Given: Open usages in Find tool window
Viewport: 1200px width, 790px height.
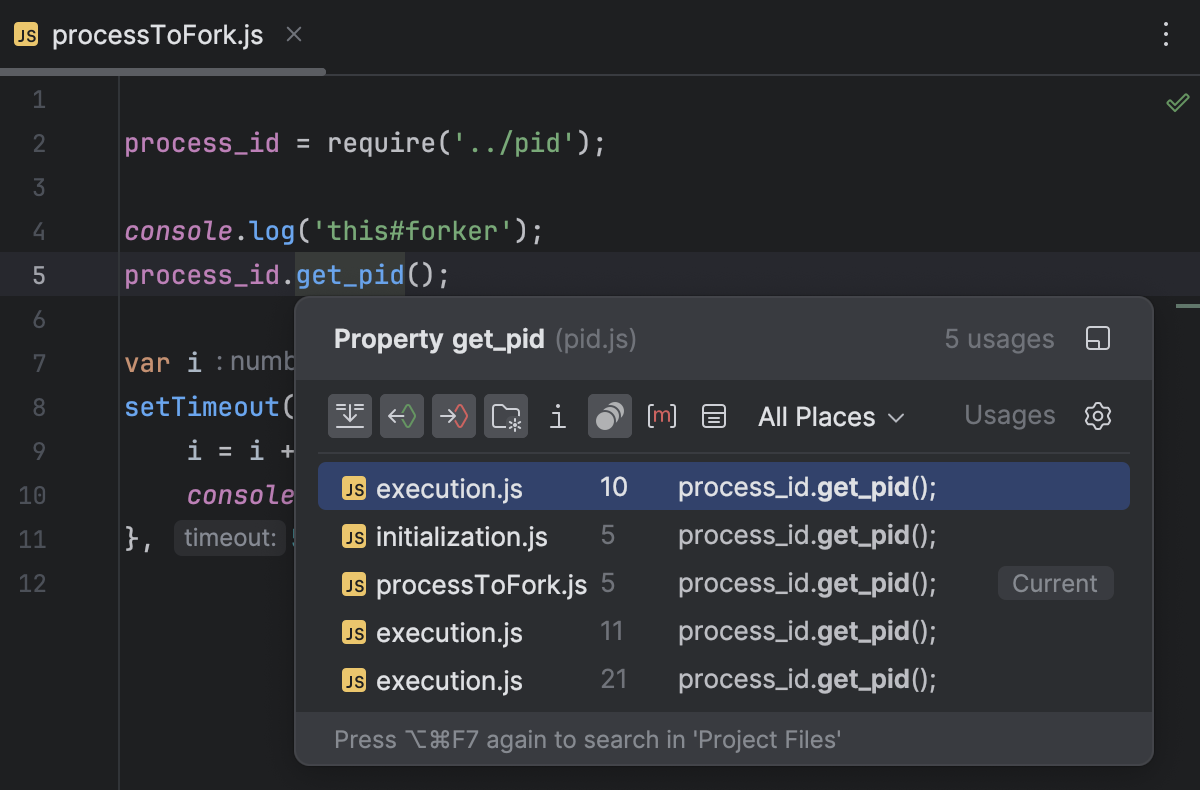Looking at the screenshot, I should tap(1097, 339).
